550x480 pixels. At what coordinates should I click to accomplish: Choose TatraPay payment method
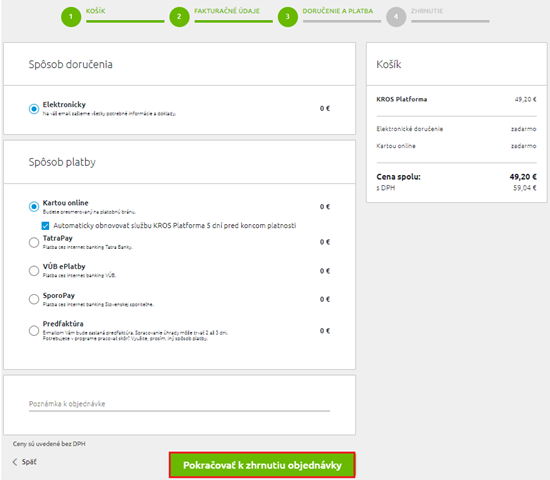34,242
